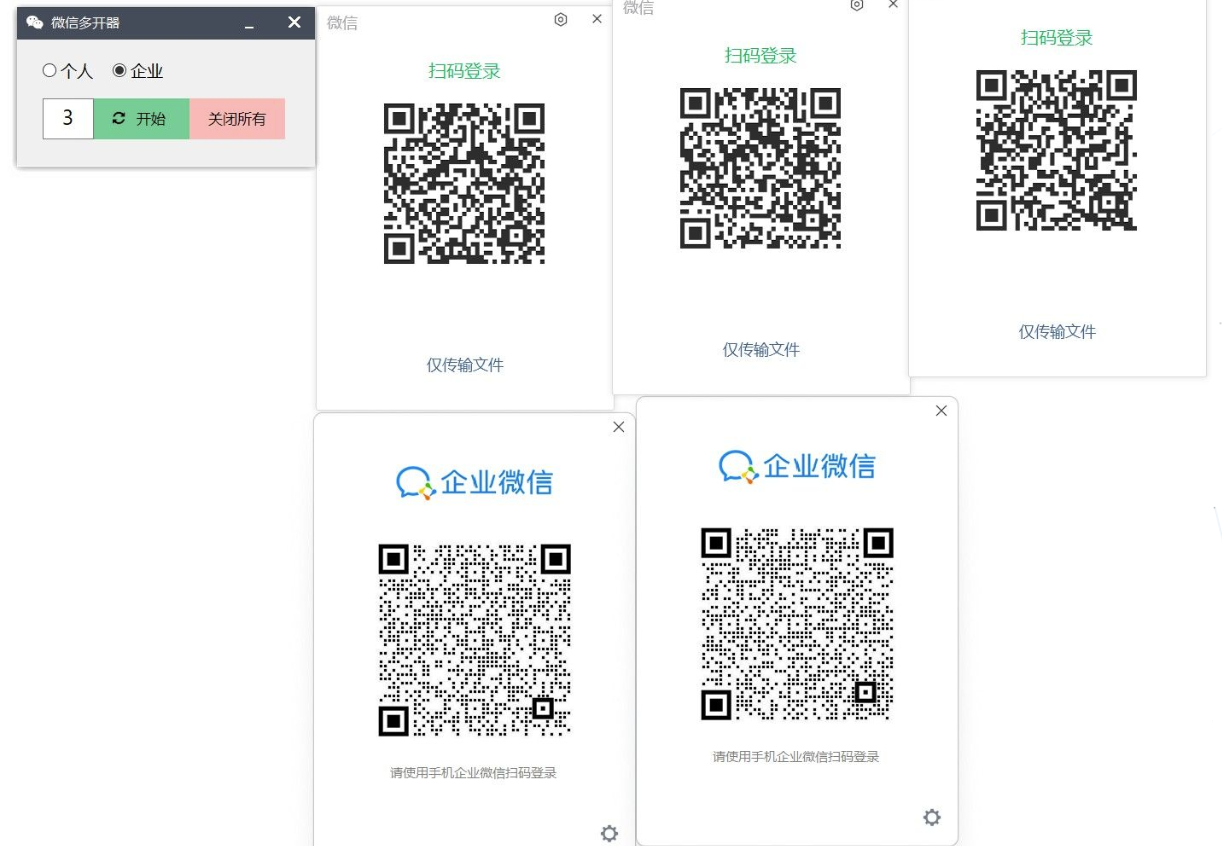Screen dimensions: 1222x846
Task: Click the 企业微信 logo in the right window
Action: coord(797,466)
